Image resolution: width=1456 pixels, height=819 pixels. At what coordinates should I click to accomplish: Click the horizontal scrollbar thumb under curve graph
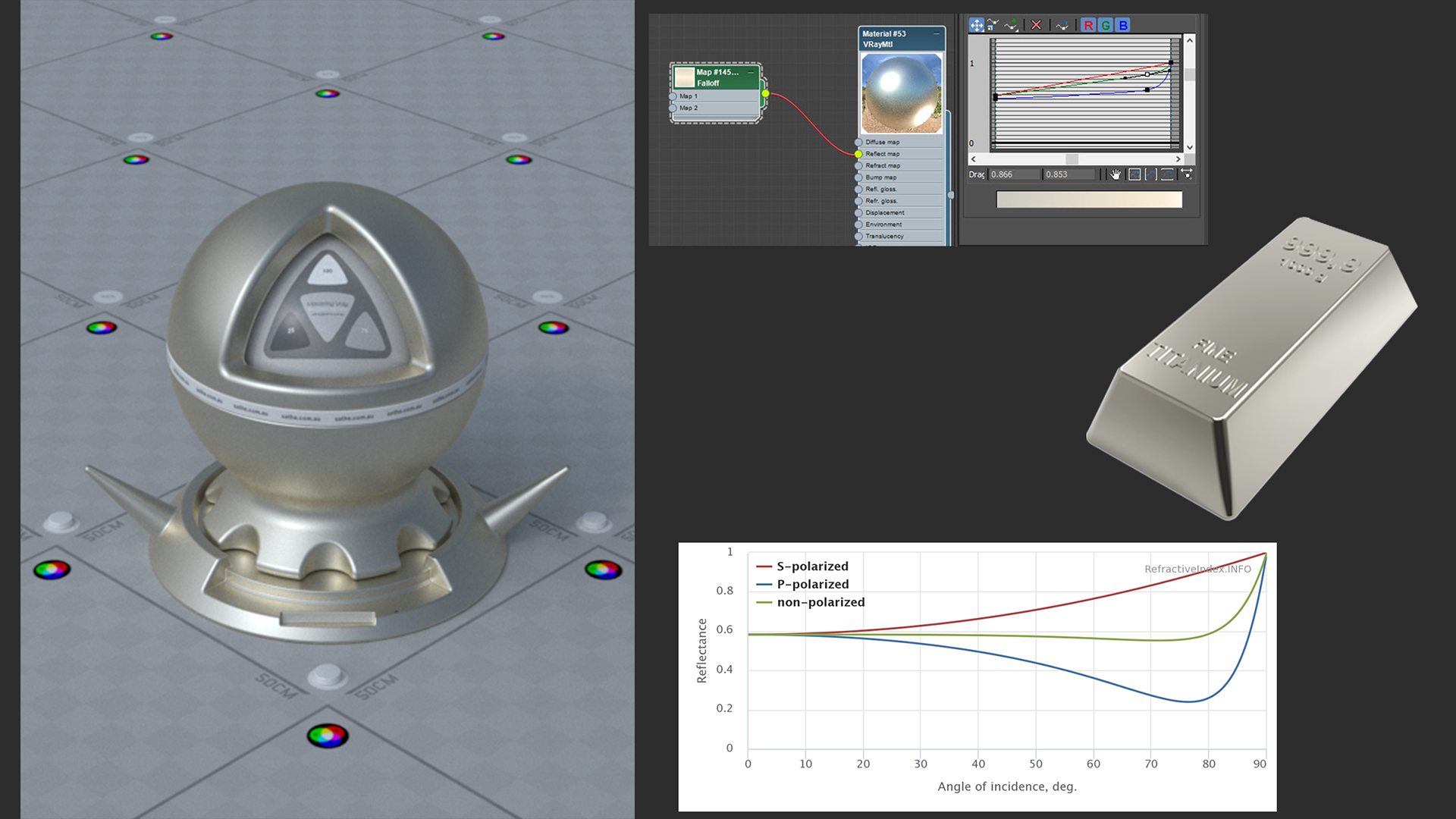pos(1072,159)
